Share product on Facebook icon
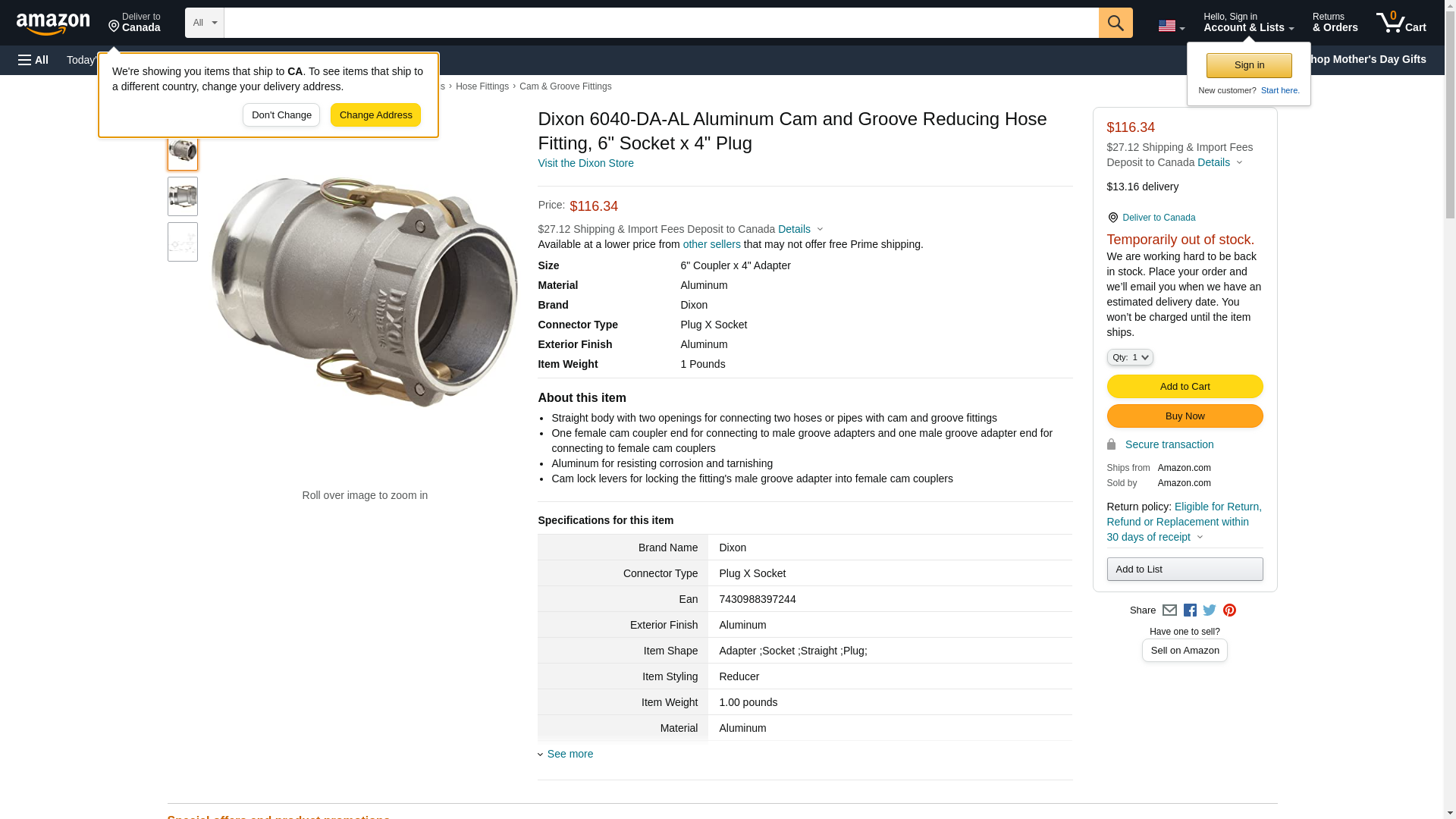 1190,610
